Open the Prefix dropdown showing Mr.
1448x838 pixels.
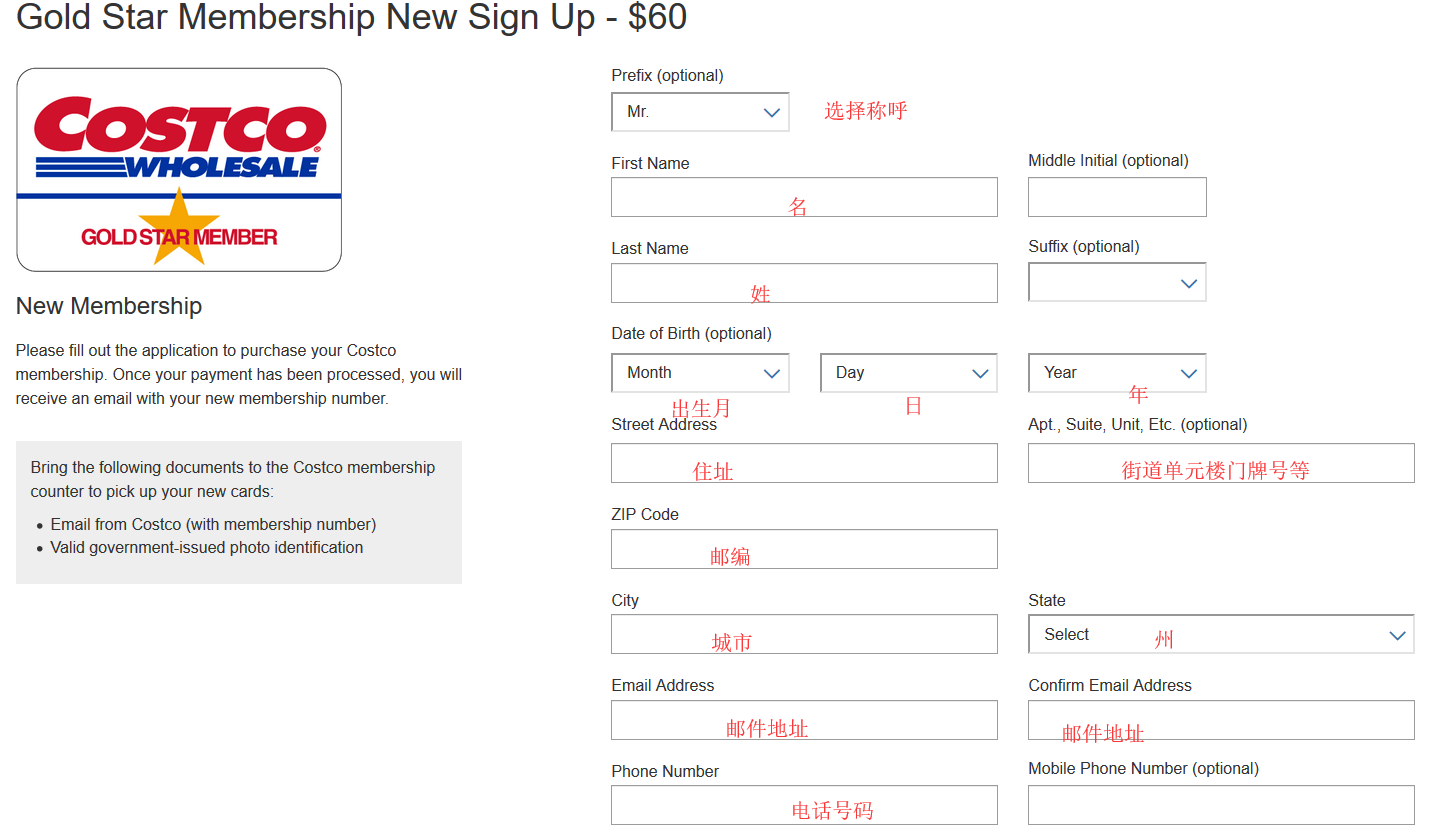pyautogui.click(x=699, y=112)
